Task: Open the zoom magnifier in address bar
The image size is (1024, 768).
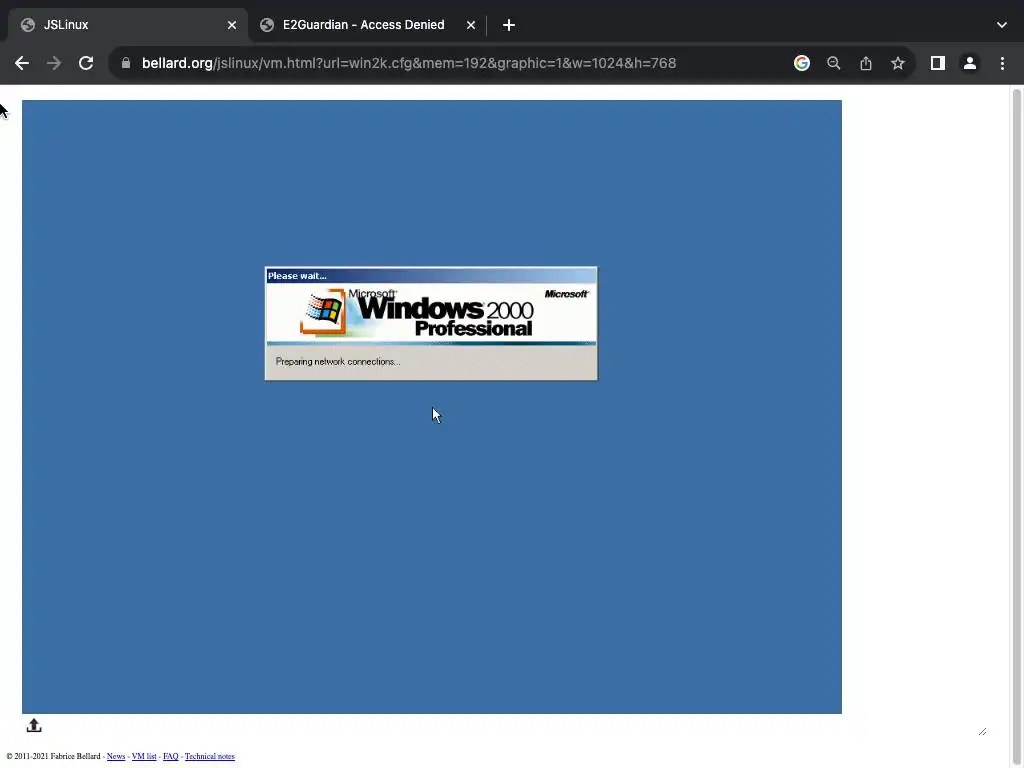Action: [833, 63]
